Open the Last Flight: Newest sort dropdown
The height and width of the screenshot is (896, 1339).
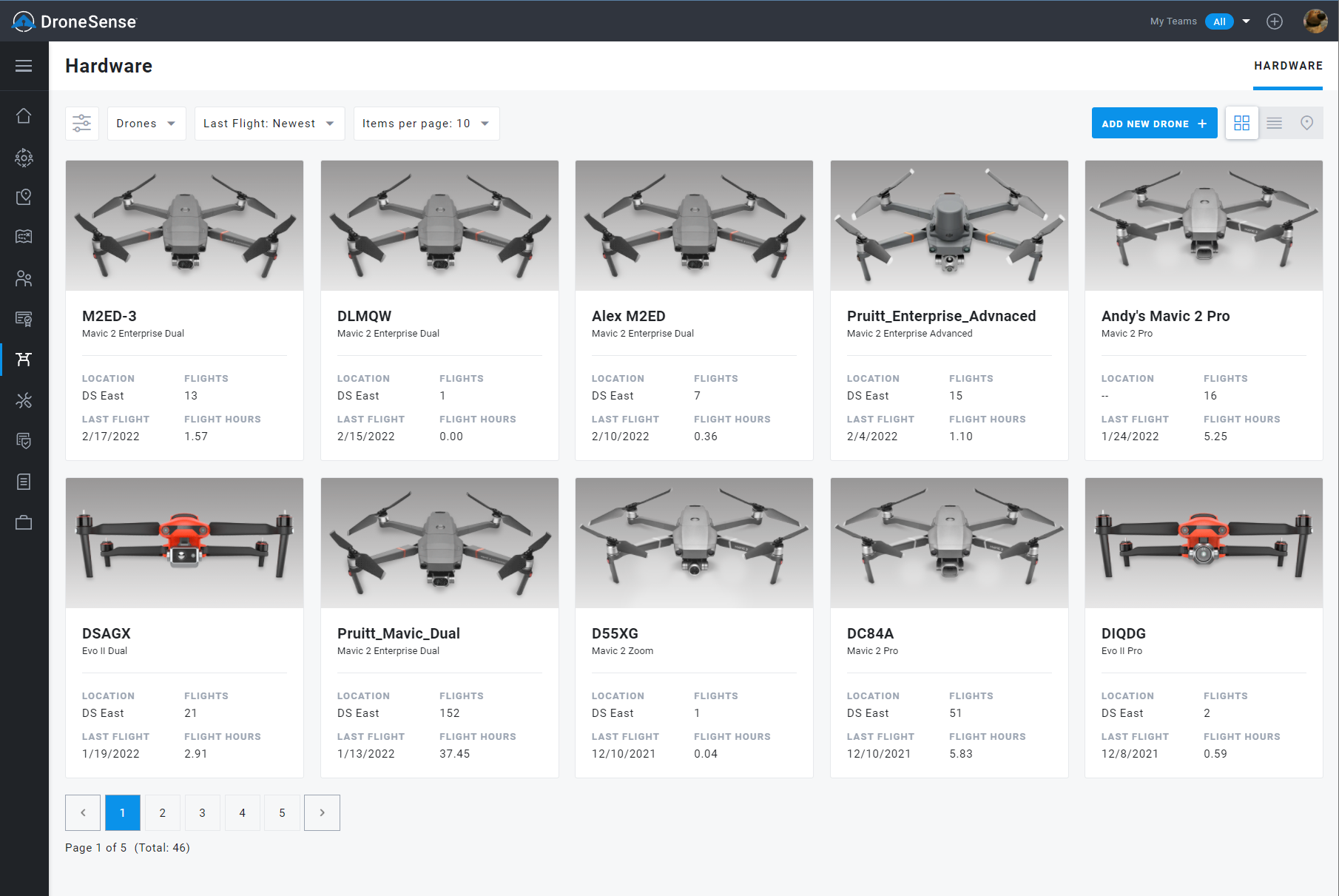pos(269,124)
